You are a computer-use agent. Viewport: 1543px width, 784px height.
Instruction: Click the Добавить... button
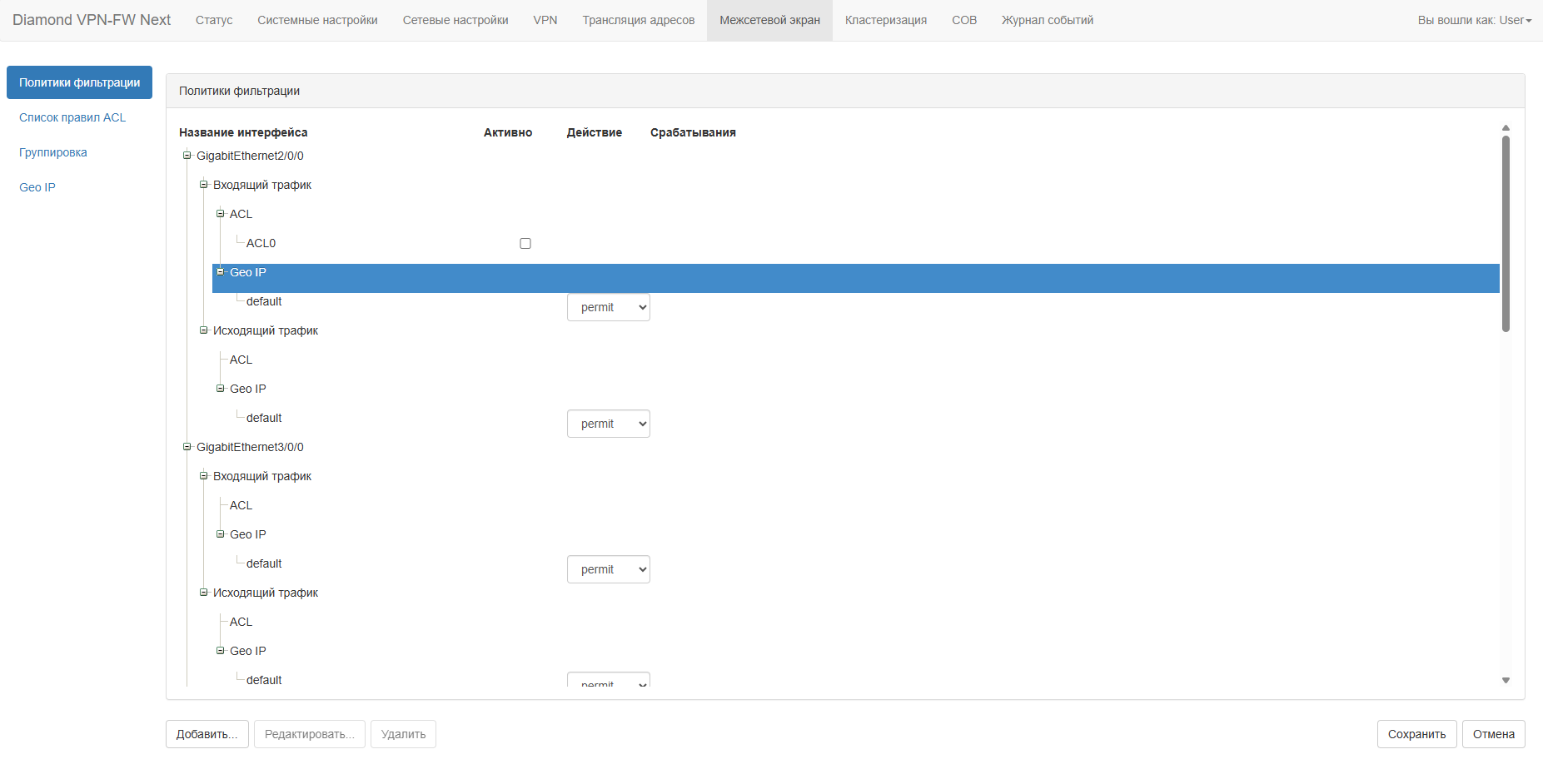click(x=207, y=734)
